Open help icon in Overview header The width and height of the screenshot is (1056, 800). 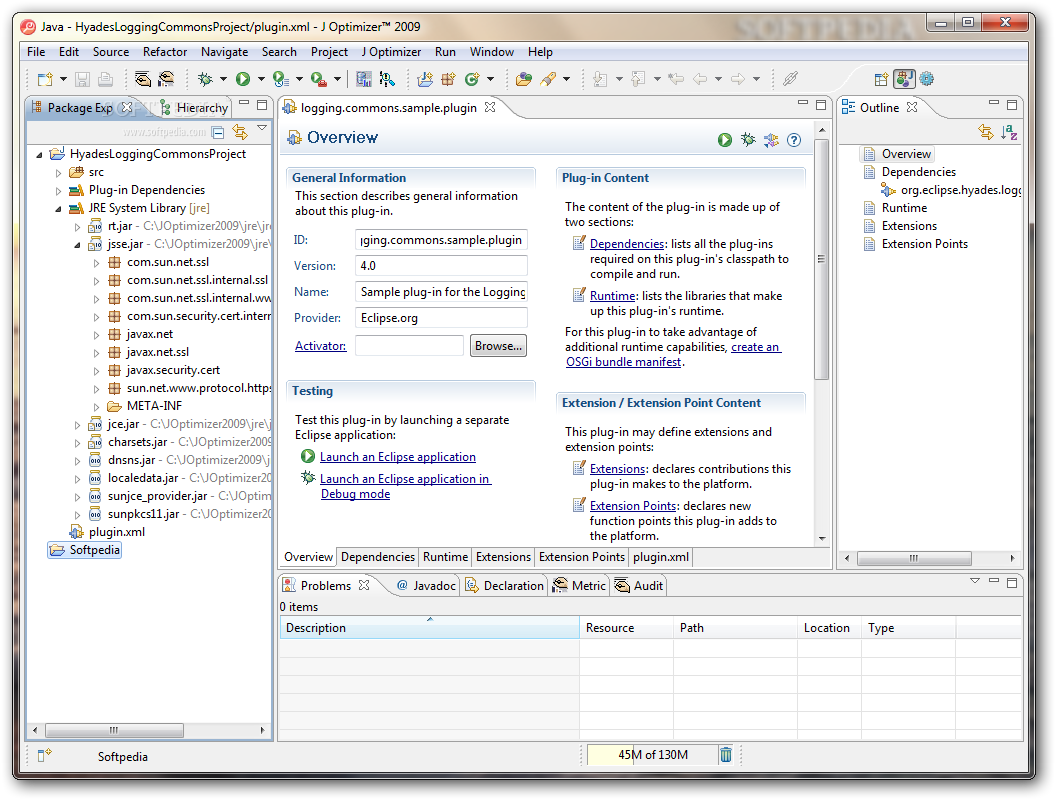coord(794,139)
